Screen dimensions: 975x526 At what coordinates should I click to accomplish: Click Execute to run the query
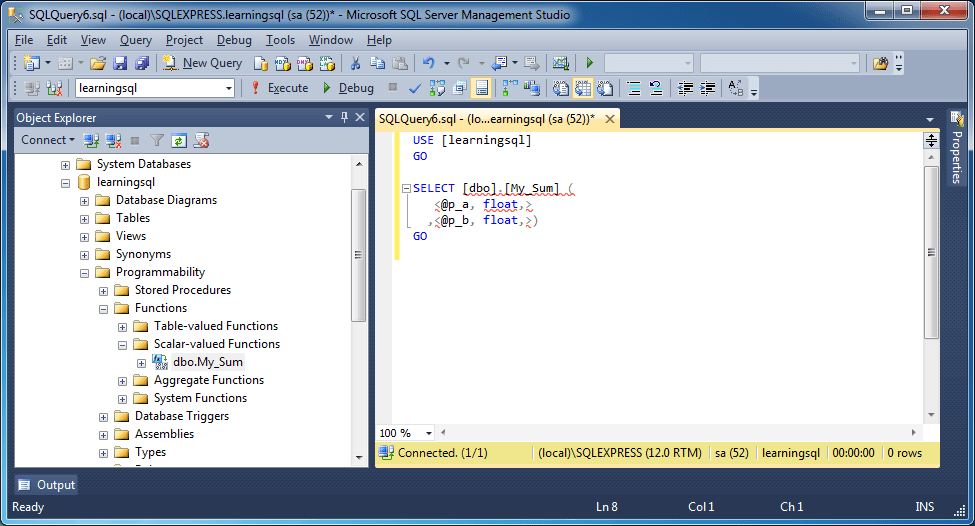279,88
